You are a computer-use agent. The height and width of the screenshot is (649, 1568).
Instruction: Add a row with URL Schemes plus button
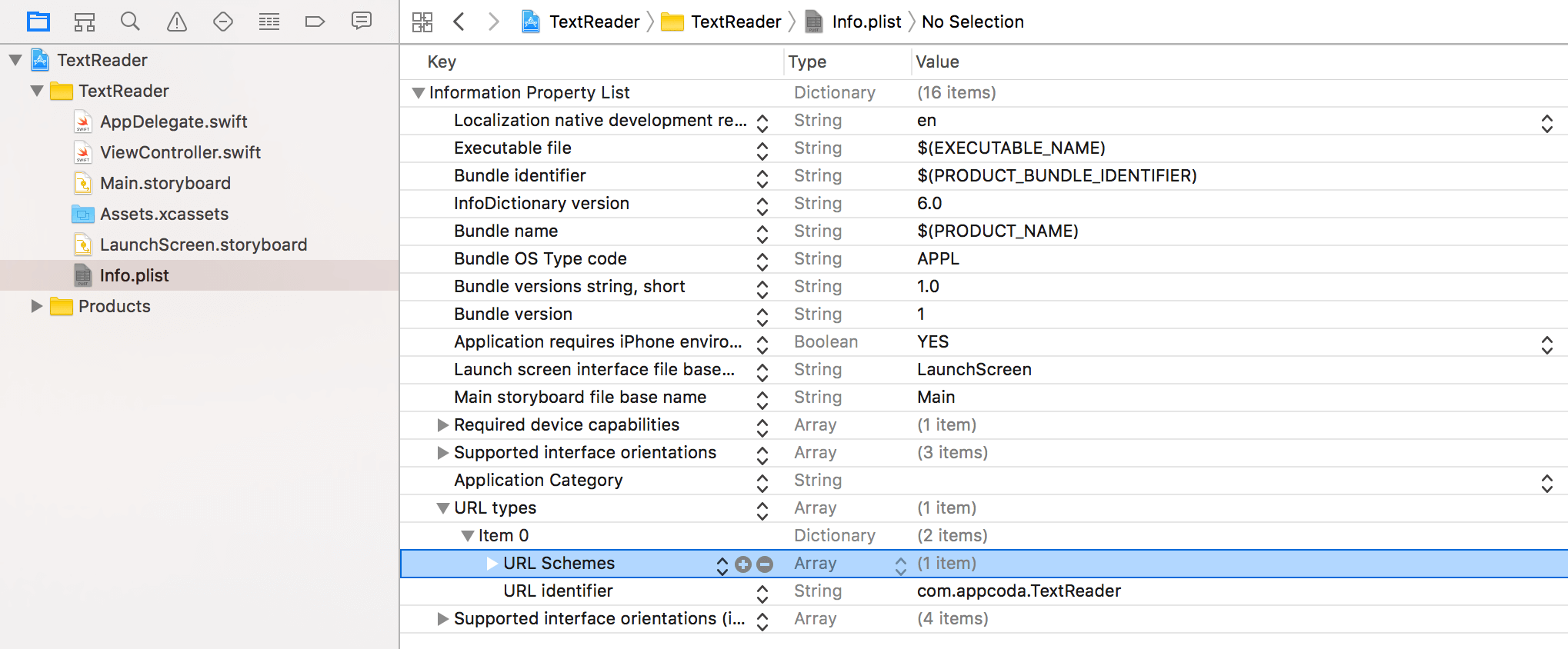(x=743, y=564)
